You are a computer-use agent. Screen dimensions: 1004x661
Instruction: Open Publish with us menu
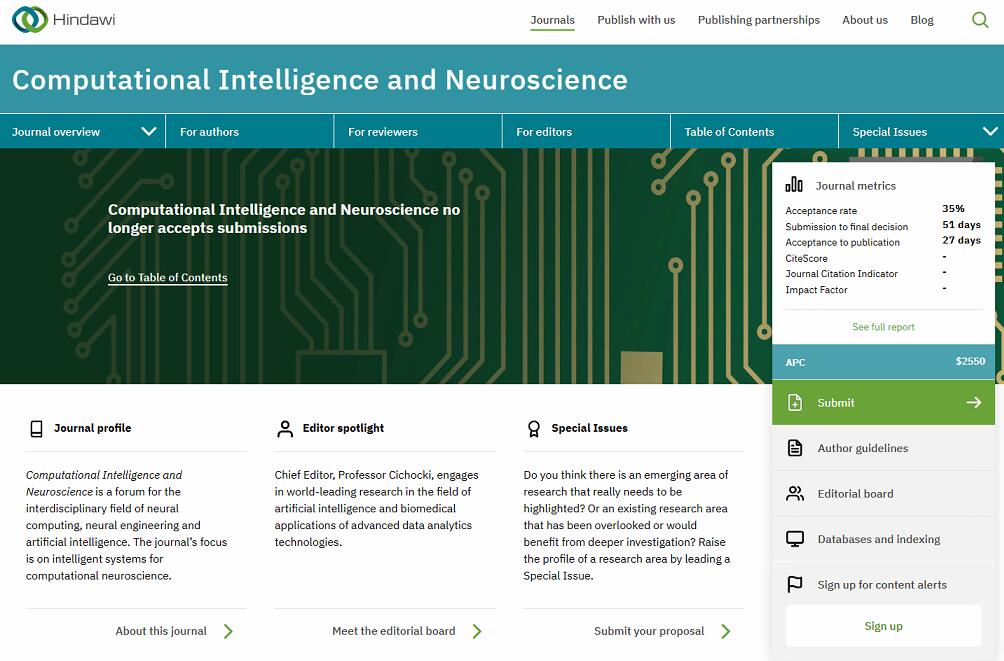tap(636, 20)
